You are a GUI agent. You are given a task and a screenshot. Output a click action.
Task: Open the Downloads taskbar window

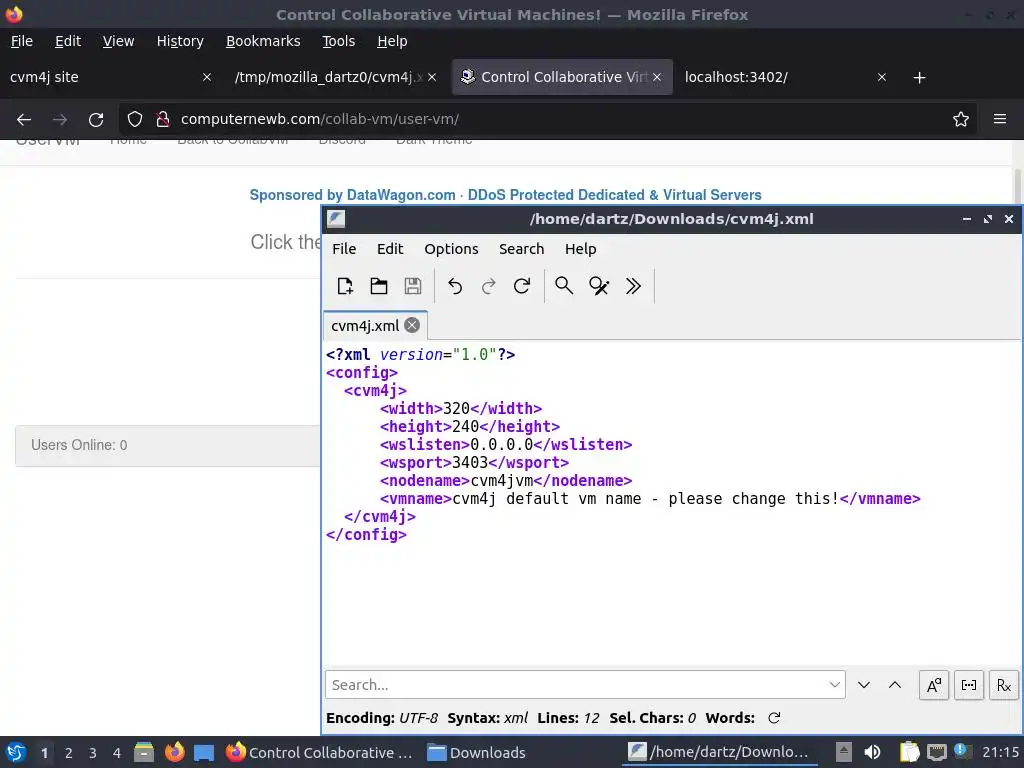(476, 753)
